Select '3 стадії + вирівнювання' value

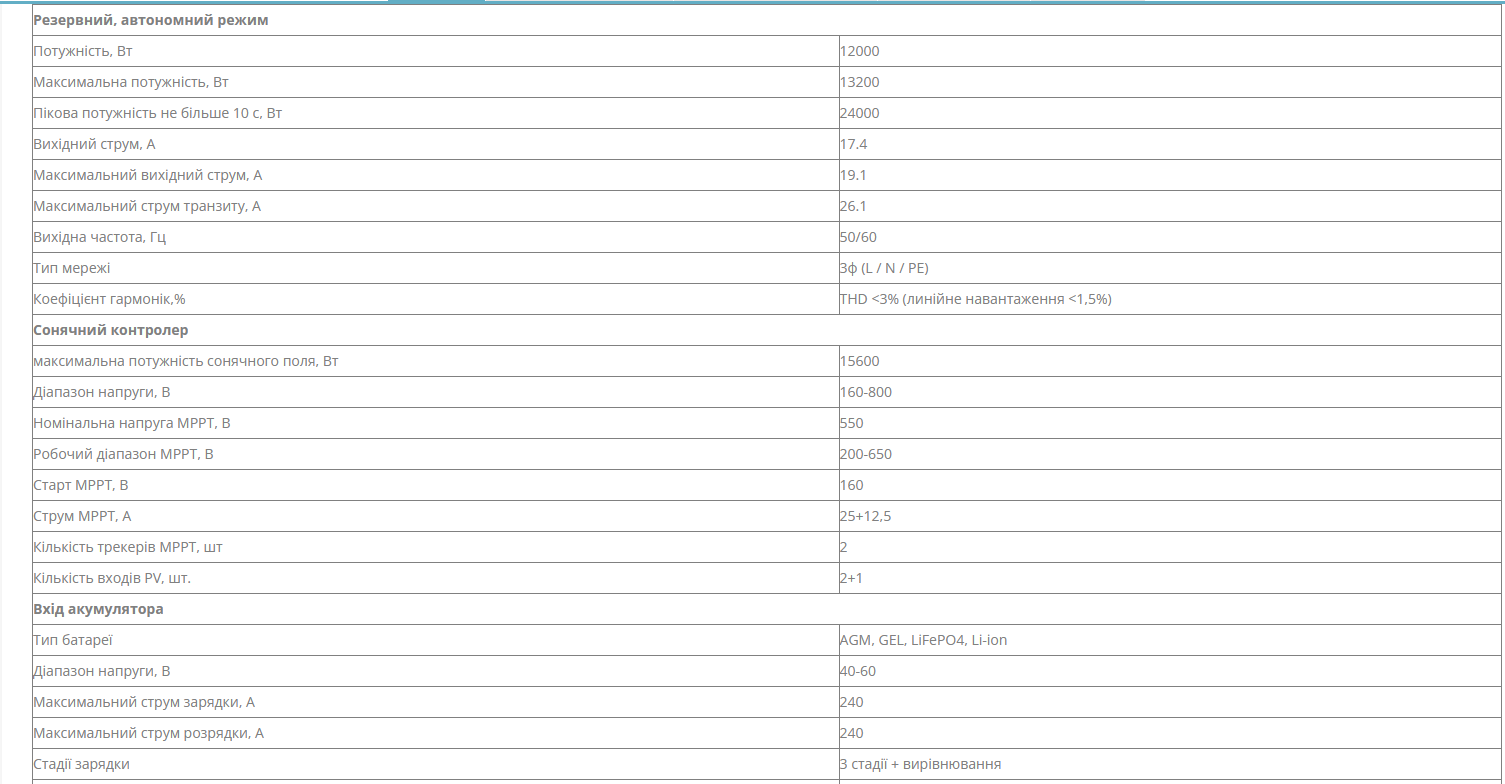point(921,764)
